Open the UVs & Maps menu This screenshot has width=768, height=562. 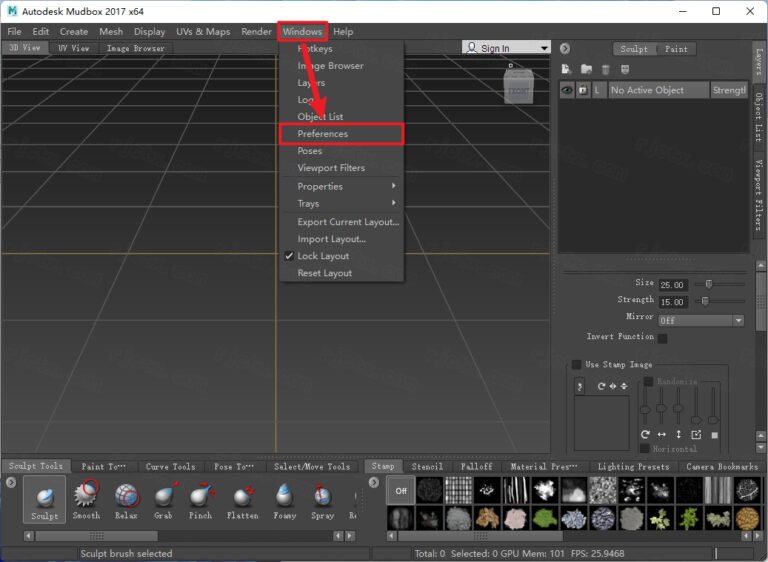tap(203, 32)
